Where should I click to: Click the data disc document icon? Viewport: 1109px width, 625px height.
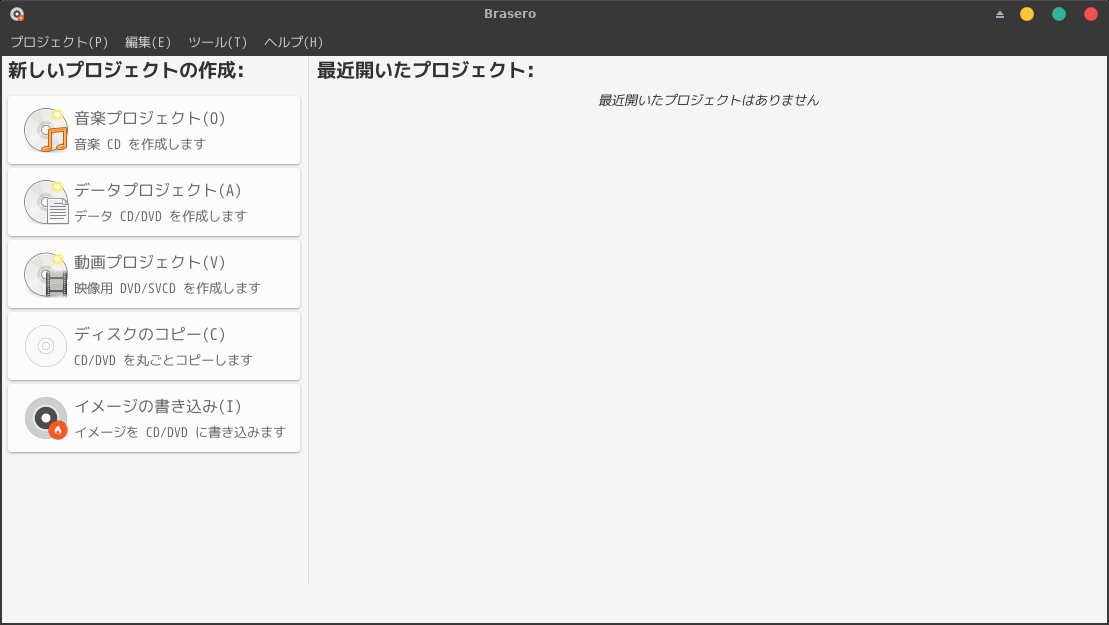(46, 202)
